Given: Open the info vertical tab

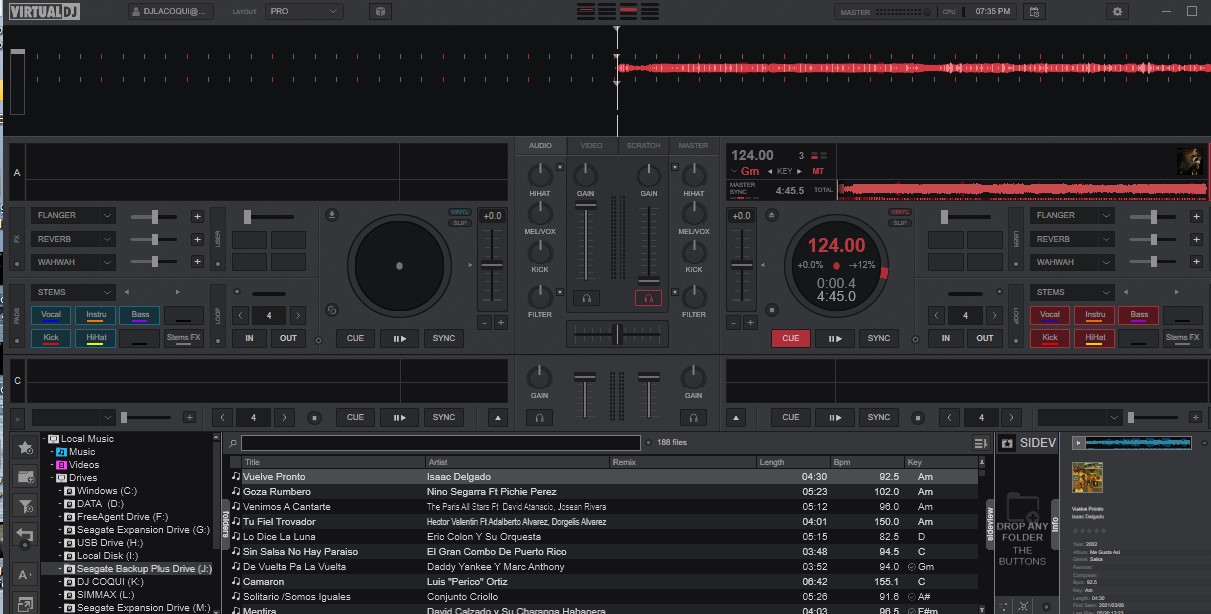Looking at the screenshot, I should (x=1055, y=523).
